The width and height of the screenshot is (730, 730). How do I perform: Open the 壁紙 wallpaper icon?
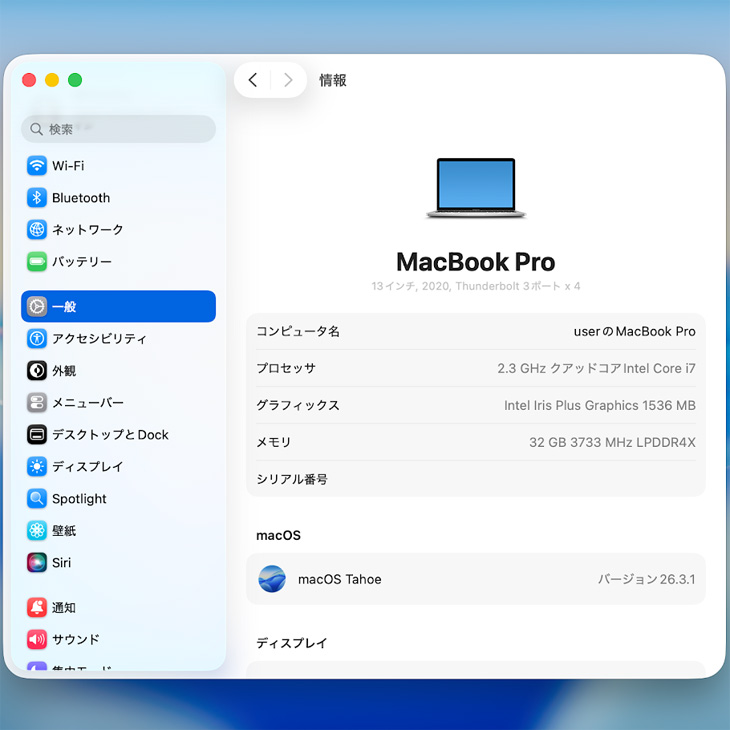click(37, 531)
